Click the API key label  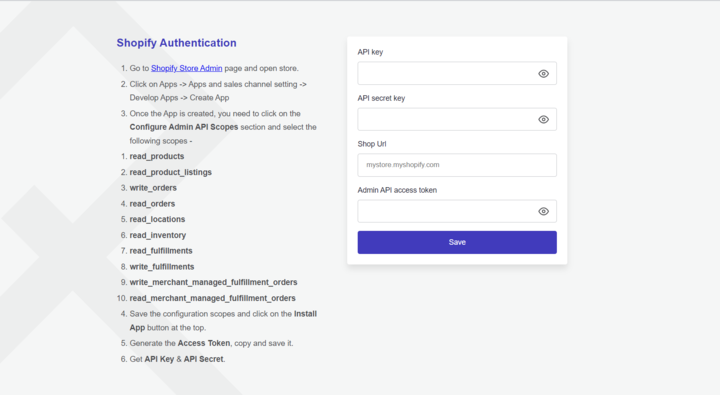coord(370,52)
